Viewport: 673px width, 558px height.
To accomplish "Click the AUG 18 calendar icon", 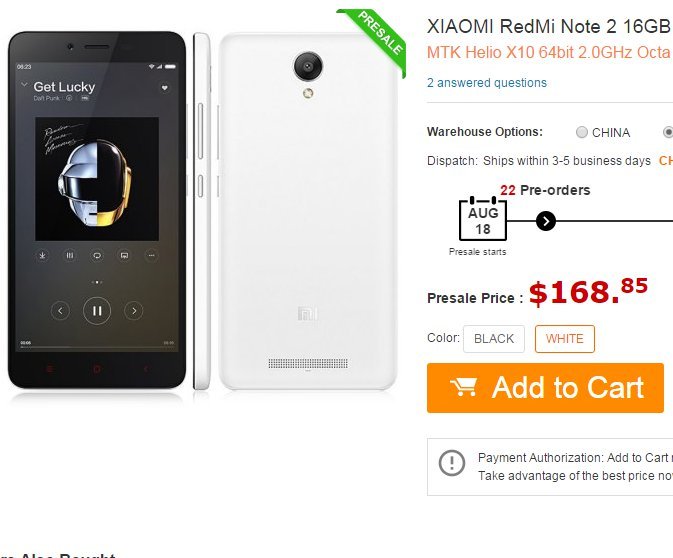I will pos(483,219).
